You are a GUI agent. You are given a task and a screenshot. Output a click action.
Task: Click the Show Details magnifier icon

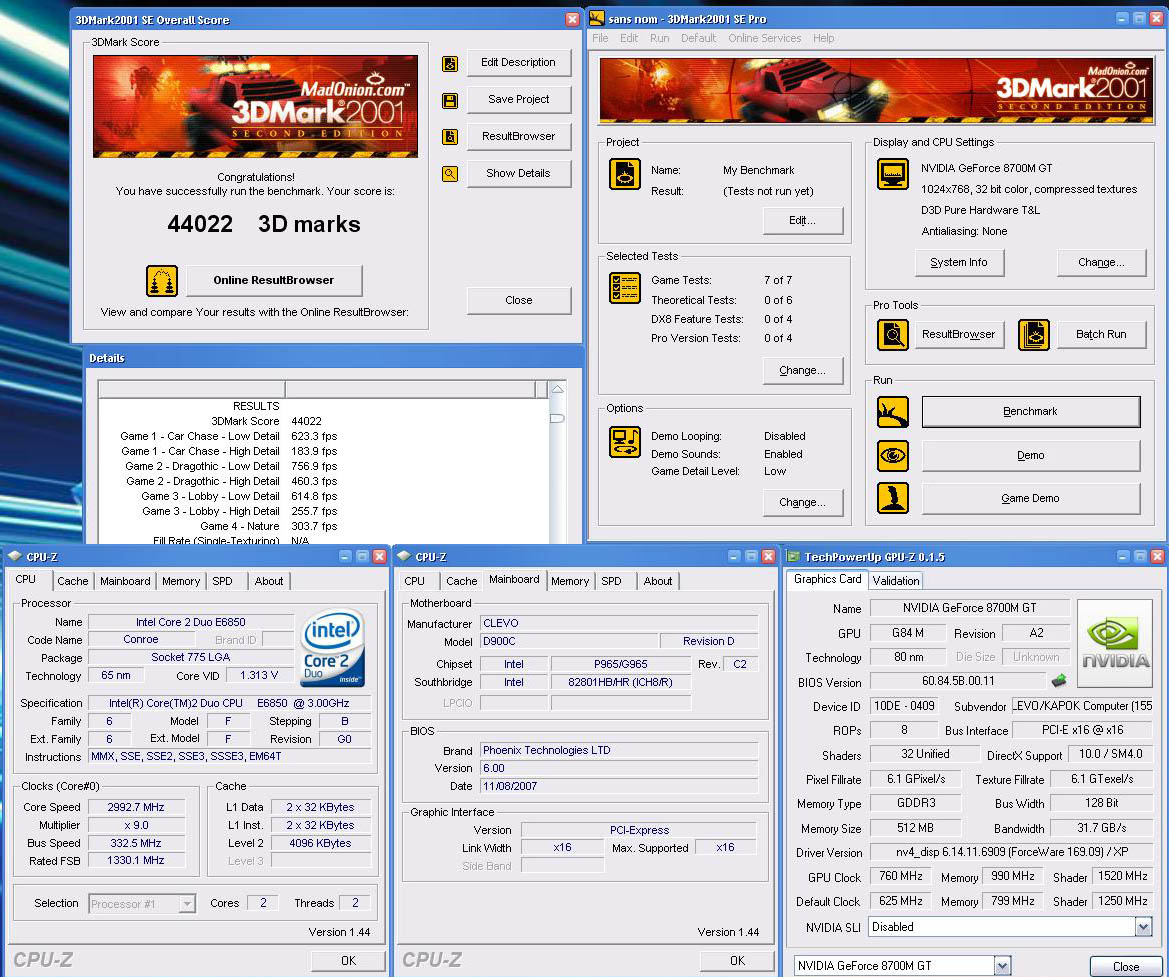(450, 174)
